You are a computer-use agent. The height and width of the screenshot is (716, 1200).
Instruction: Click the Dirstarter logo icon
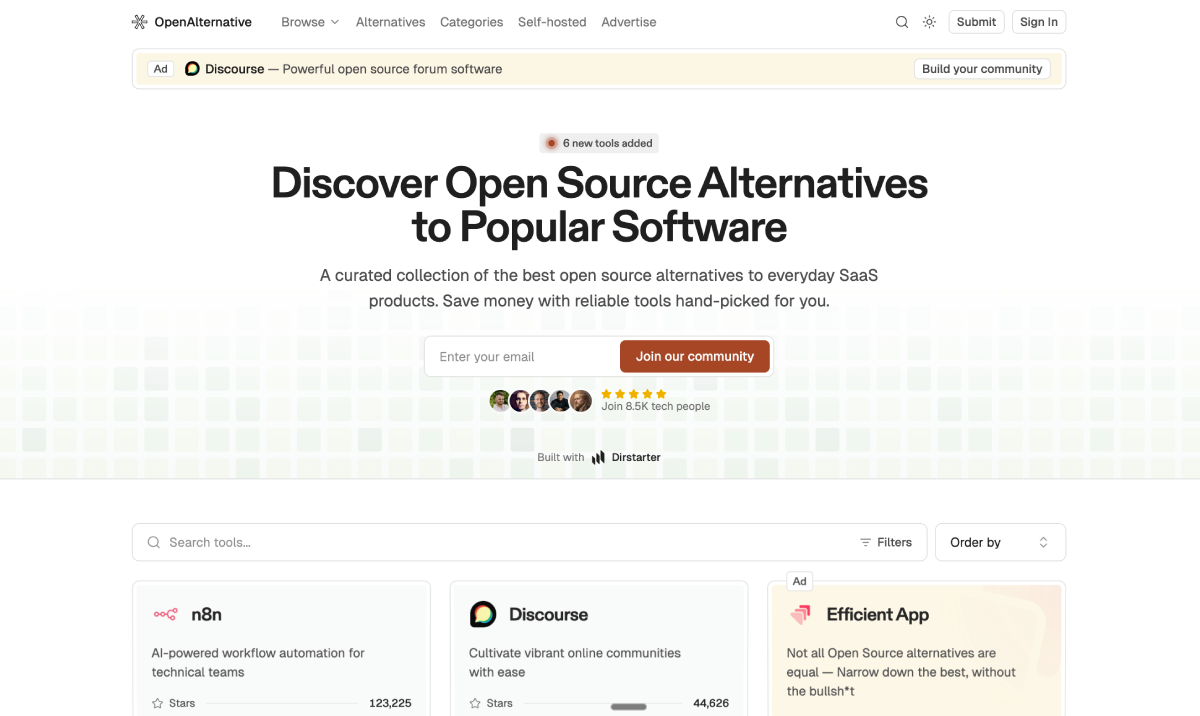point(598,458)
